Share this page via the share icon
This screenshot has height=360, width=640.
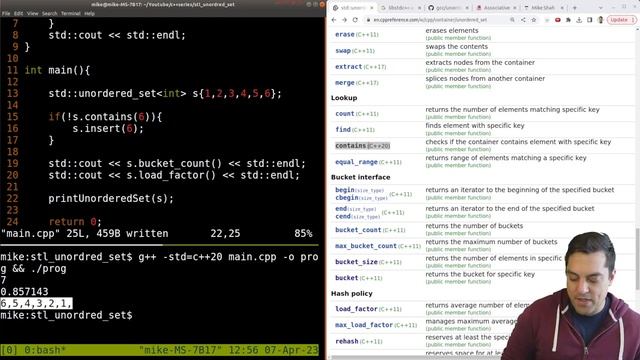[x=523, y=20]
